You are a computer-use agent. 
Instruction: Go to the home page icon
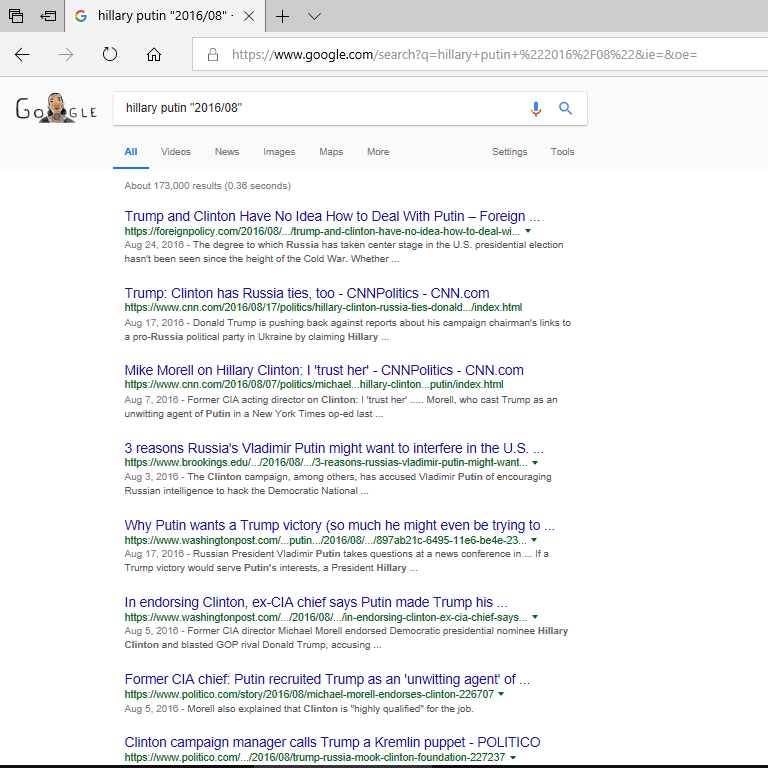click(x=154, y=54)
